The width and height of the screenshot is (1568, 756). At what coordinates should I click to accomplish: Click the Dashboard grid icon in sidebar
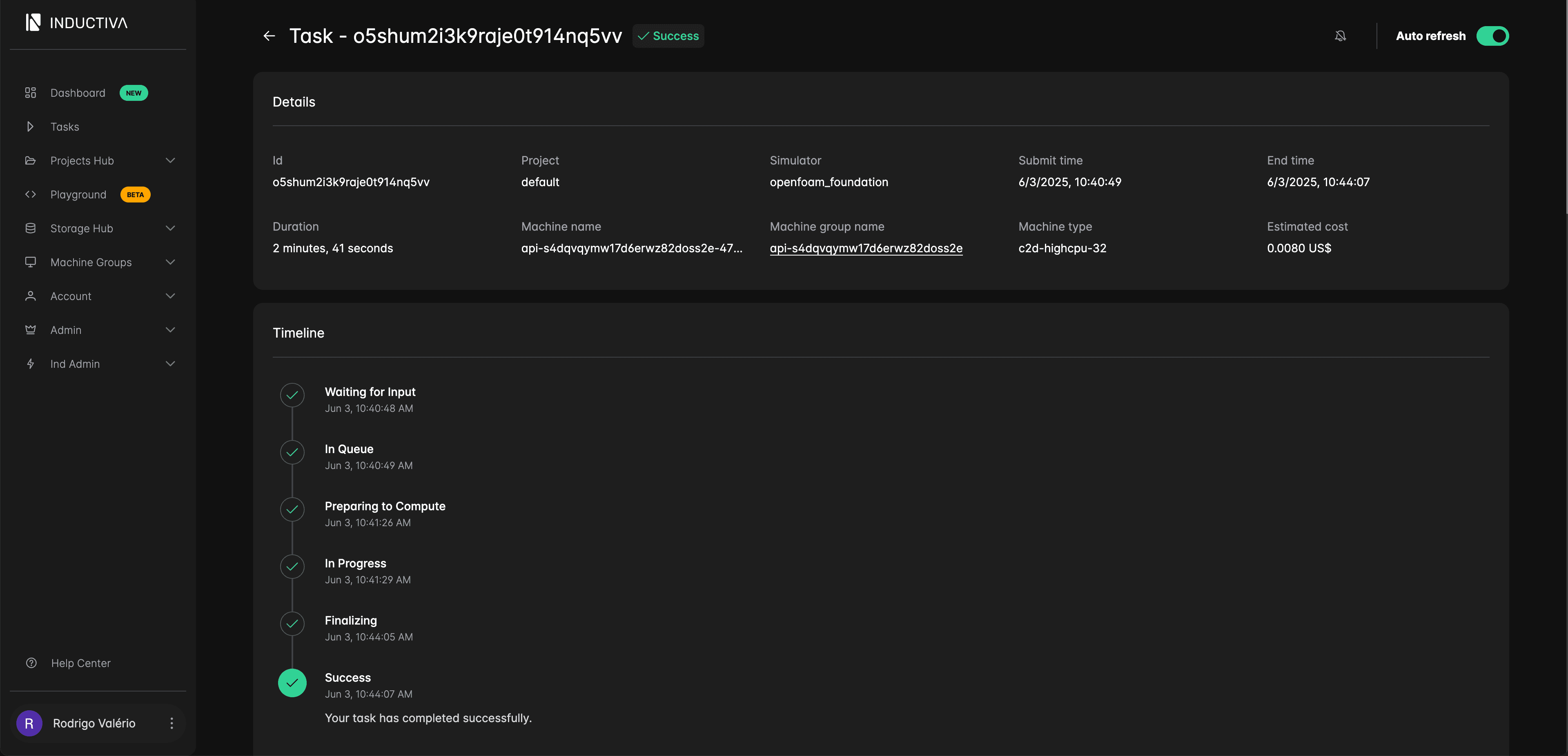[x=31, y=93]
